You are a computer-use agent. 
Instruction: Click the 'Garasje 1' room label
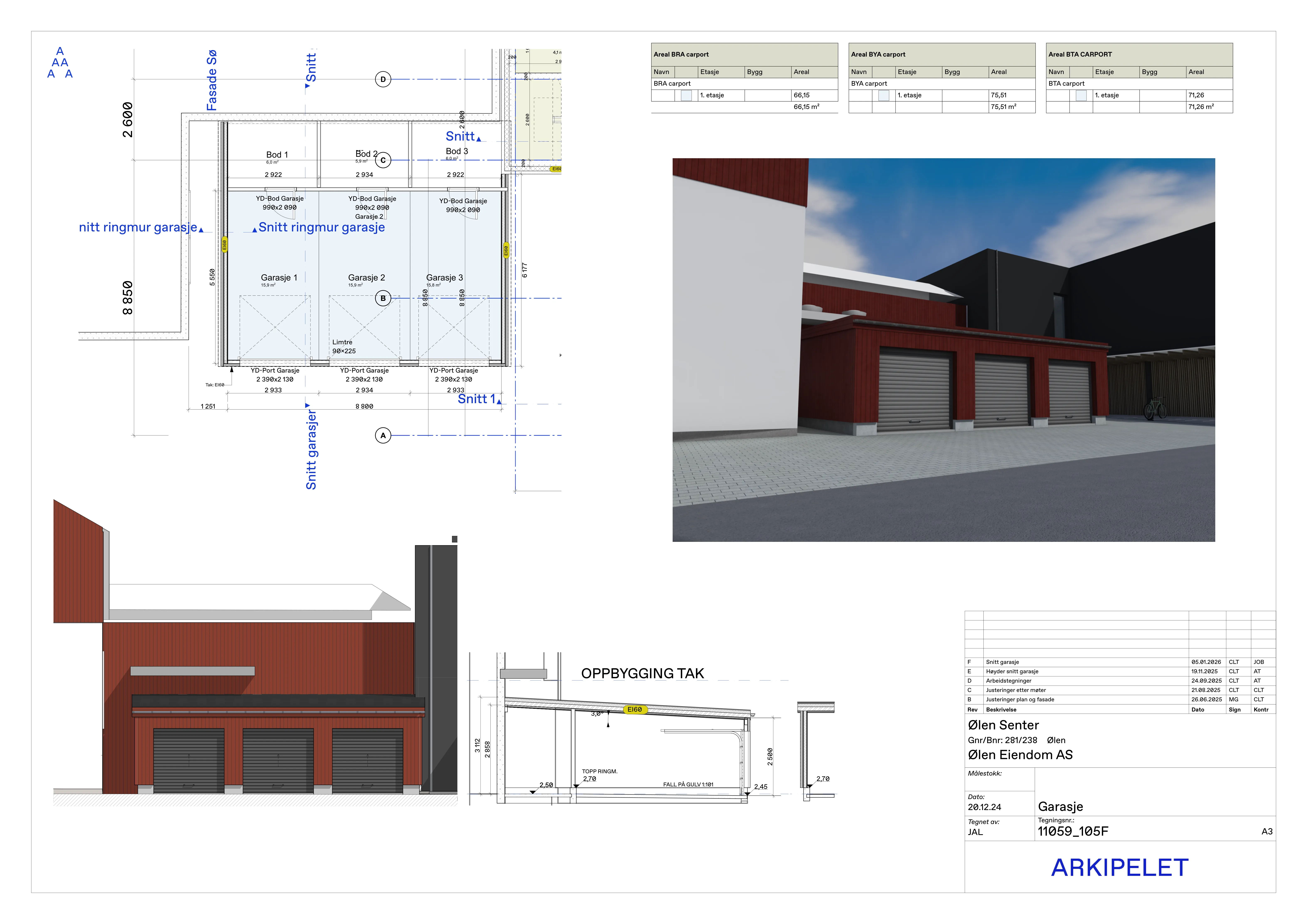[279, 278]
